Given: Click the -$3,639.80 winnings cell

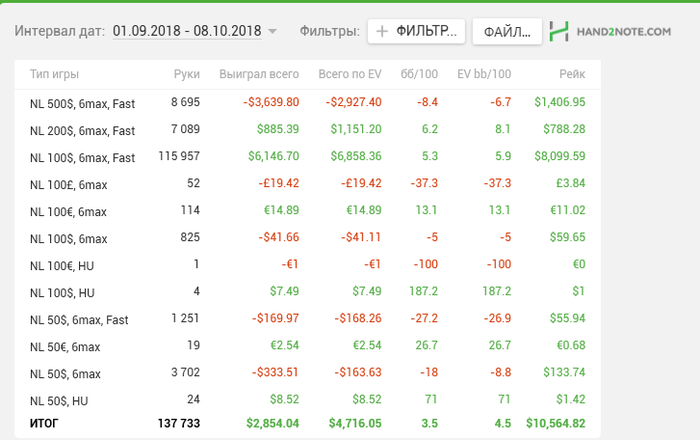Looking at the screenshot, I should click(271, 102).
